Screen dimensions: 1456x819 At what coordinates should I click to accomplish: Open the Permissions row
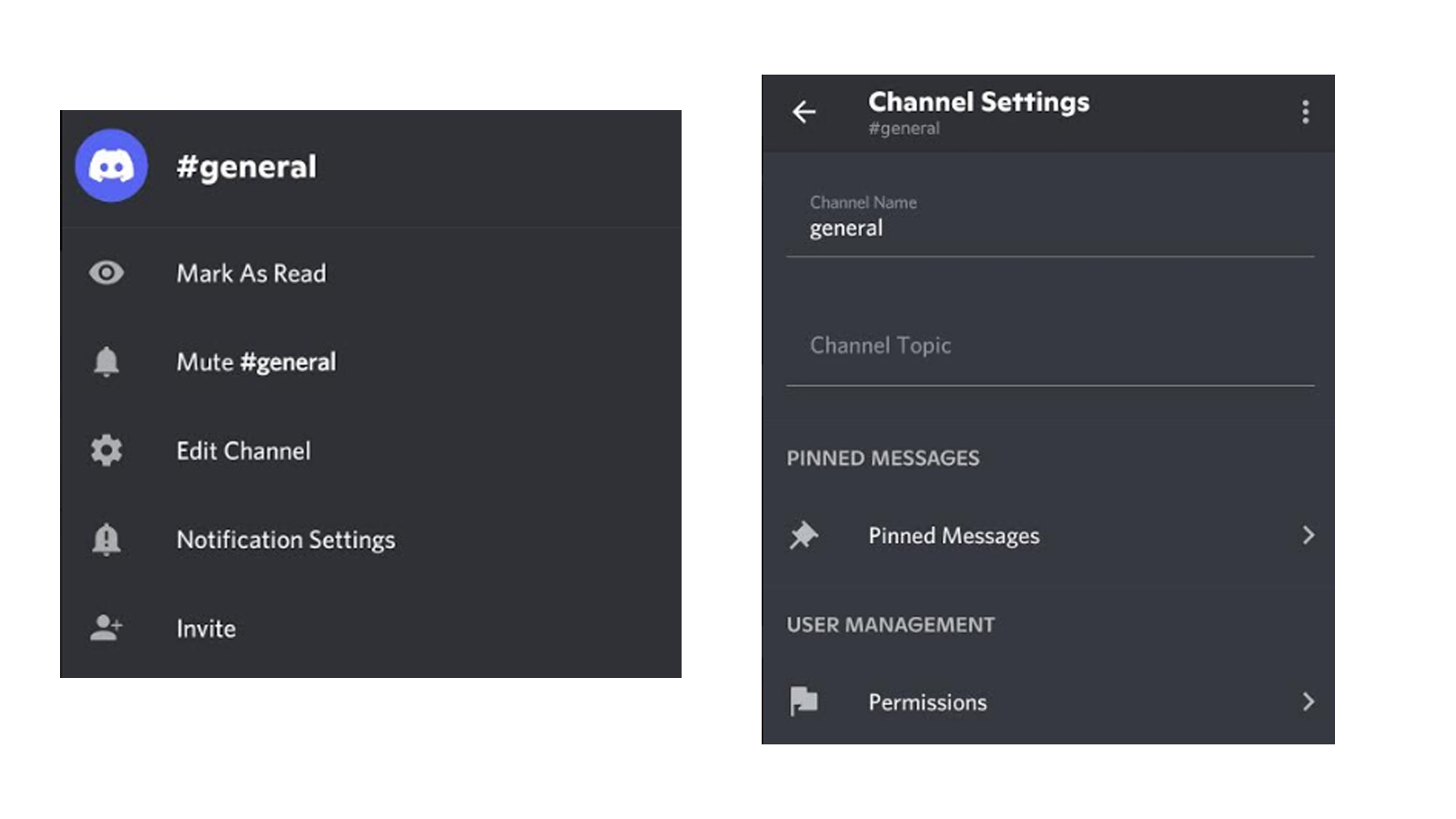1048,702
